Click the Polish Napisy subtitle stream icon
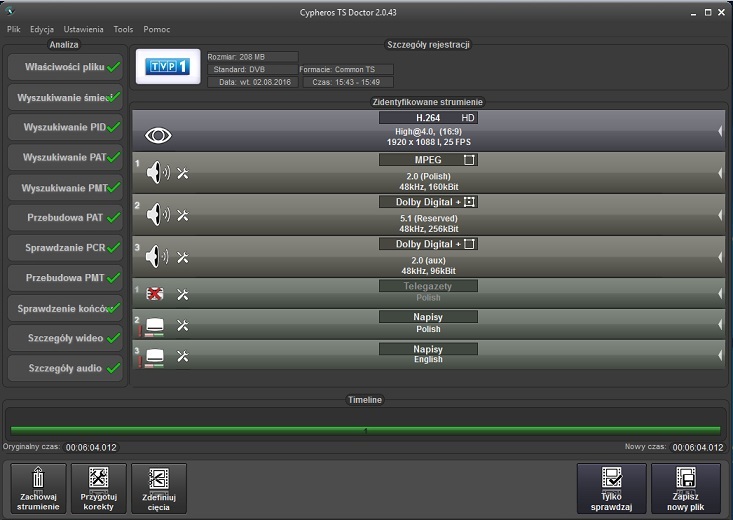Image resolution: width=733 pixels, height=520 pixels. pos(155,326)
